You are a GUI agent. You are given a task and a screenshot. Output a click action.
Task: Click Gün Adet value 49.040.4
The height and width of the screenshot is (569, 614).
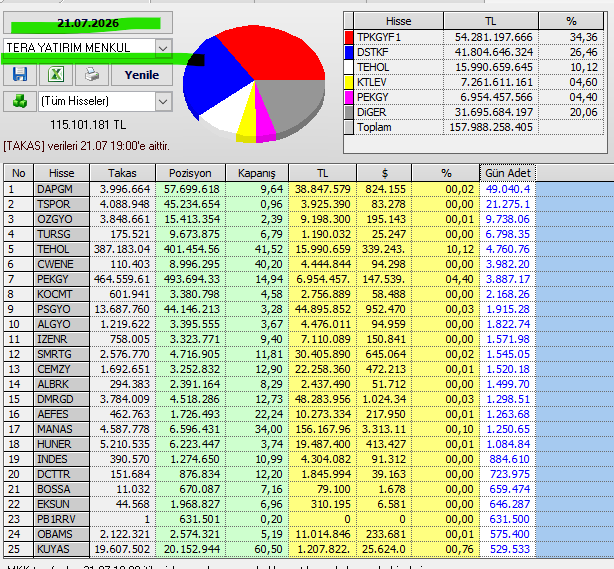[508, 190]
